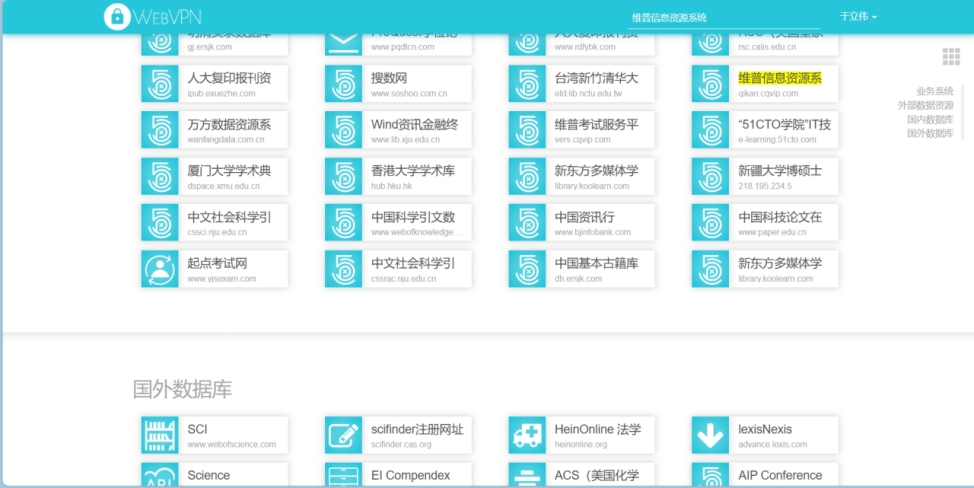Click the WebVPN lock logo icon

(x=117, y=17)
